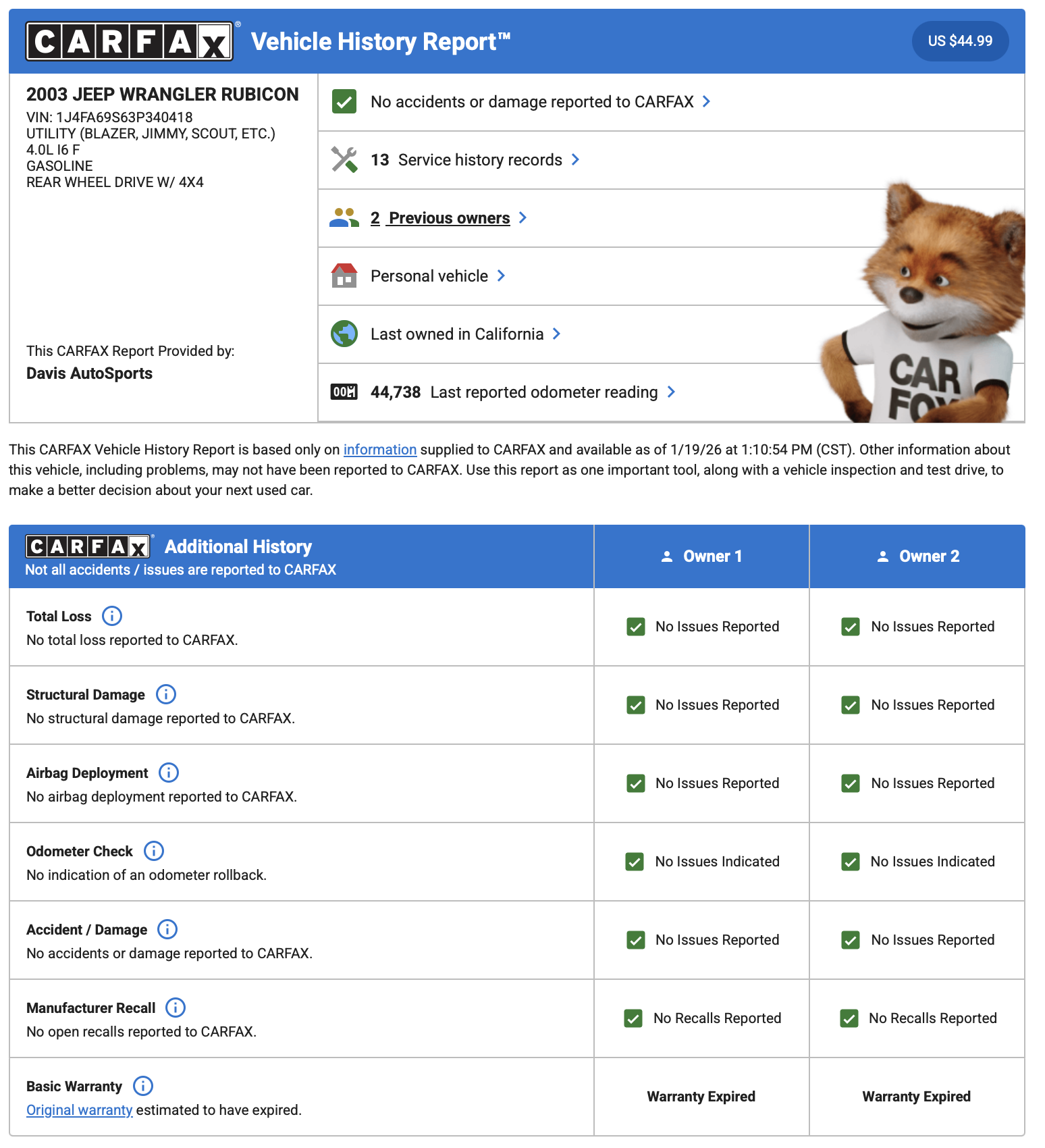The width and height of the screenshot is (1045, 1148).
Task: Click Owner 2 Warranty Expired text
Action: pyautogui.click(x=917, y=1097)
